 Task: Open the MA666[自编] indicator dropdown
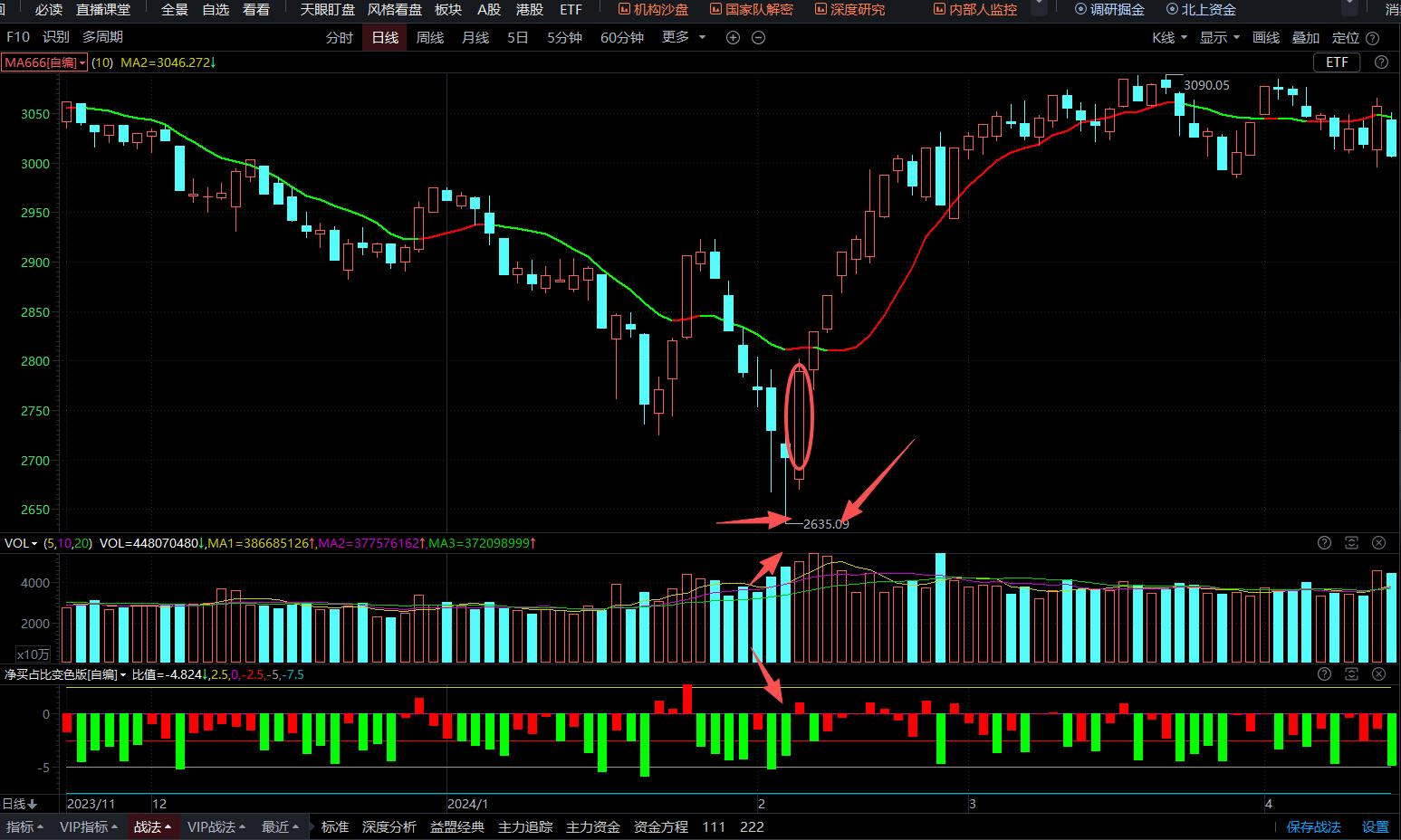pyautogui.click(x=44, y=62)
